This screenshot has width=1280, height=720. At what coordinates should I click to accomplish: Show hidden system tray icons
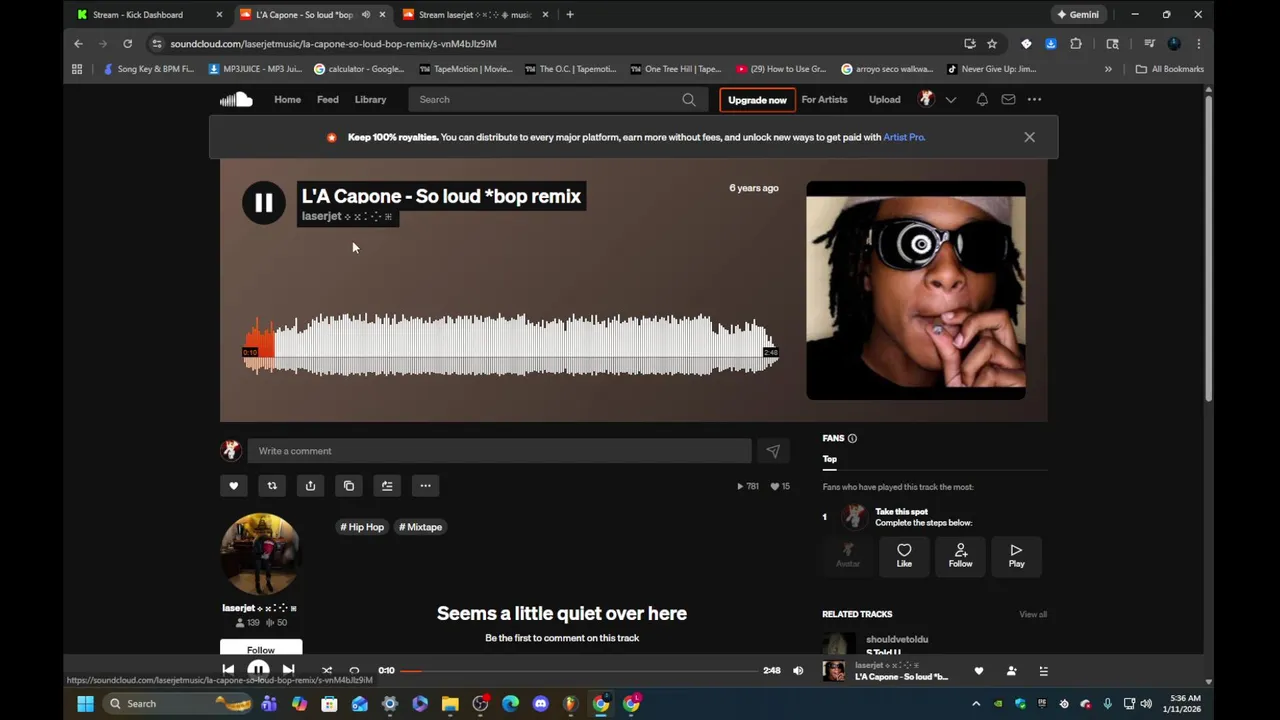coord(976,704)
